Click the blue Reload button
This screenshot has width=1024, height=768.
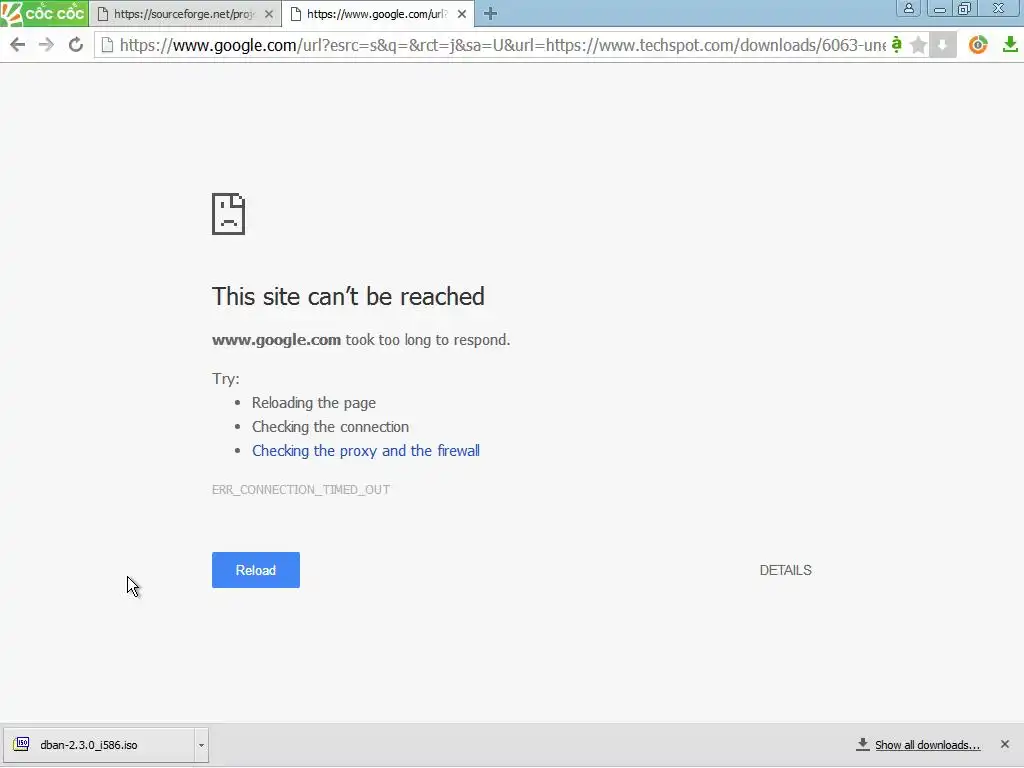(255, 570)
